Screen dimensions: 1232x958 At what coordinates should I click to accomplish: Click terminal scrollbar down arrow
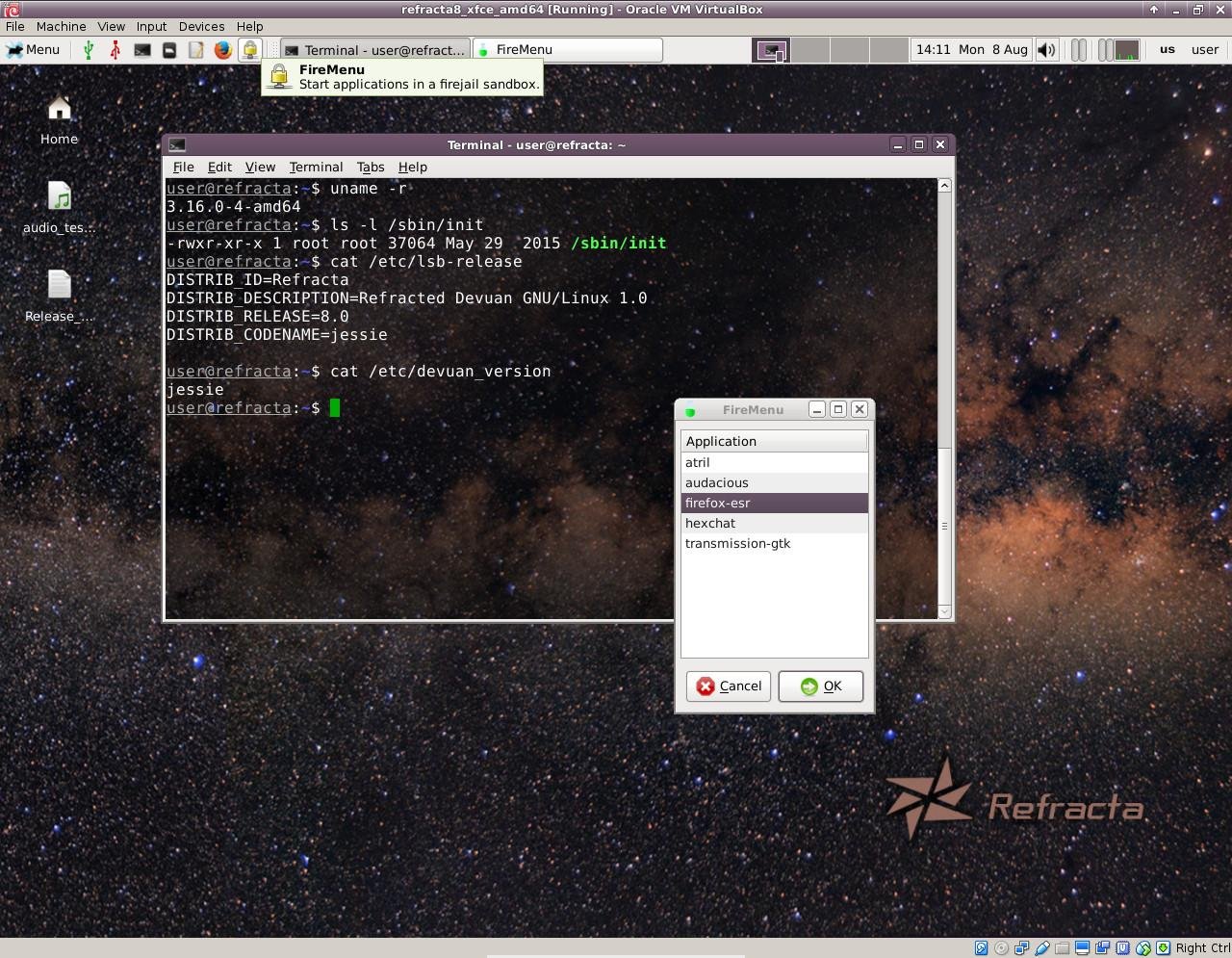[944, 611]
